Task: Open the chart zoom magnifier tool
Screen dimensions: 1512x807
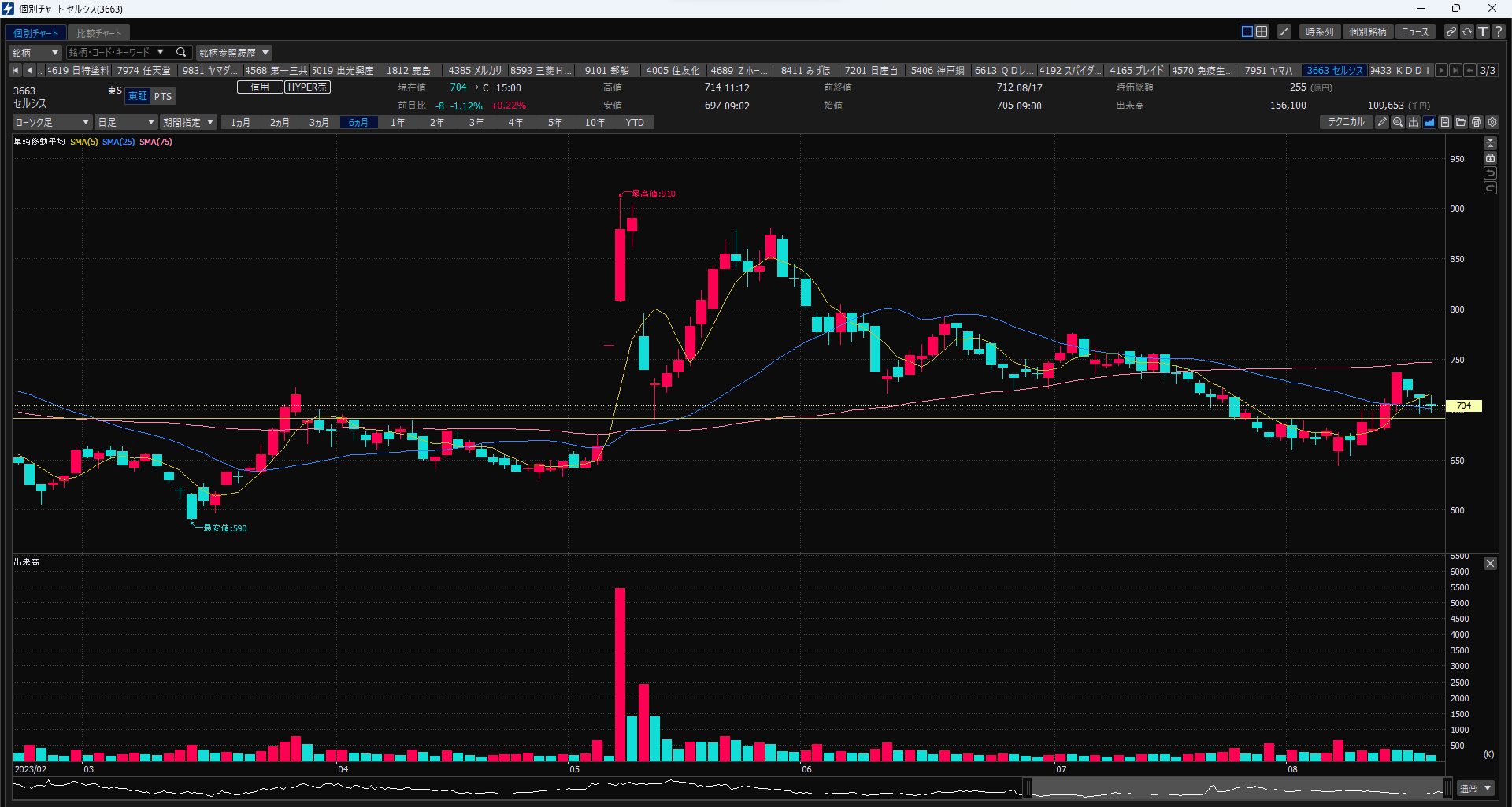Action: point(1399,122)
